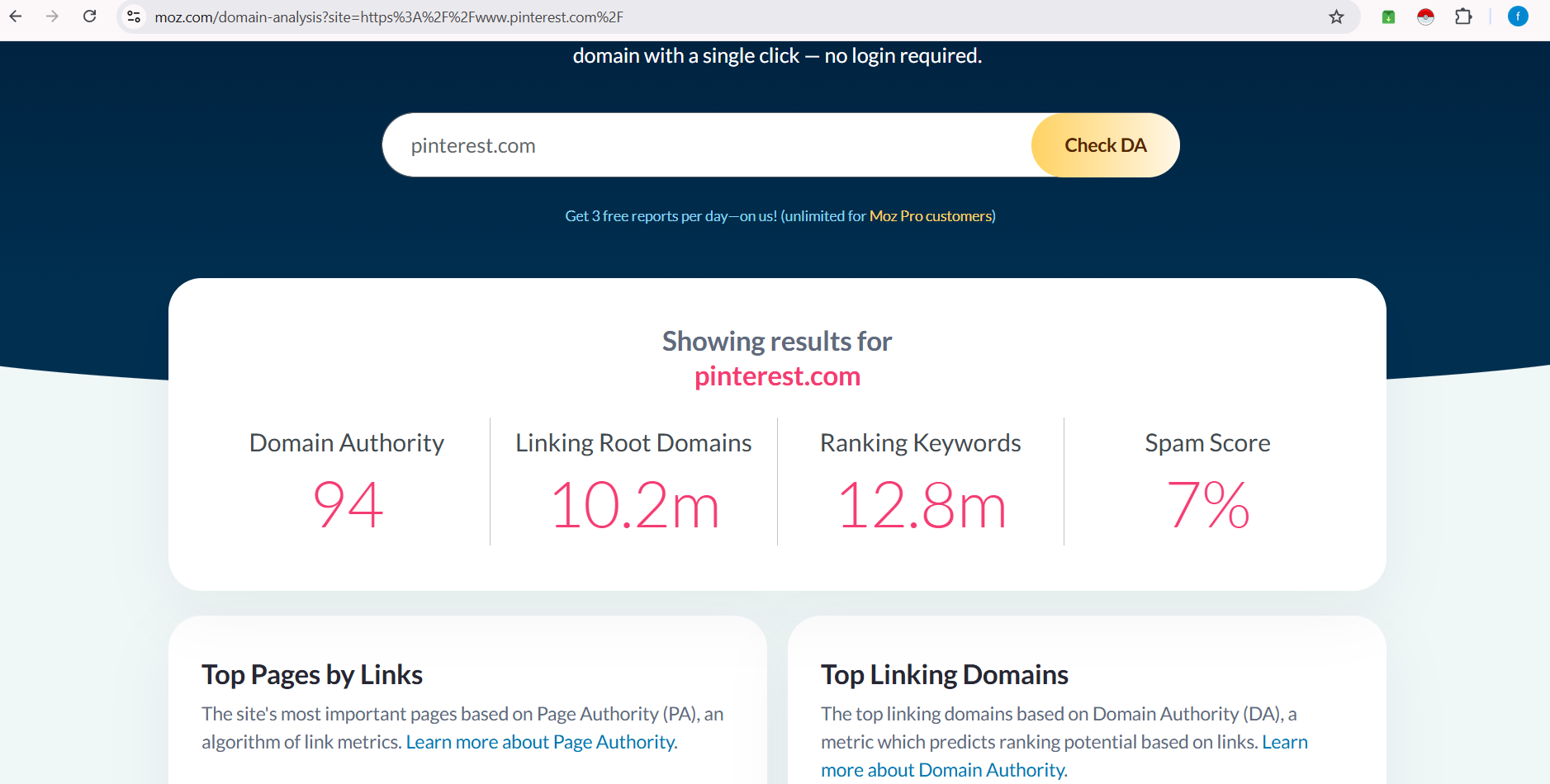The image size is (1550, 784).
Task: Click the Top Linking Domains heading
Action: tap(945, 675)
